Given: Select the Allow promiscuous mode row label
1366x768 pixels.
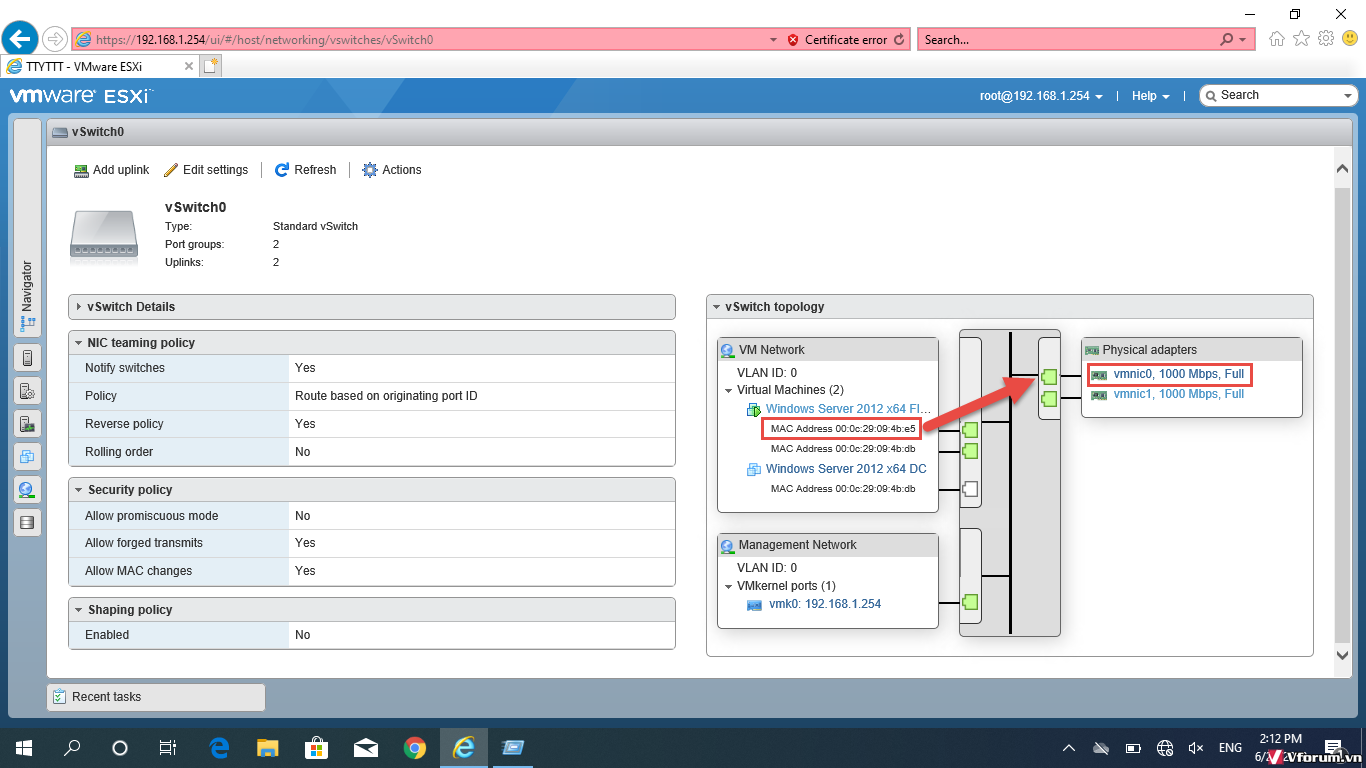Looking at the screenshot, I should pyautogui.click(x=151, y=516).
